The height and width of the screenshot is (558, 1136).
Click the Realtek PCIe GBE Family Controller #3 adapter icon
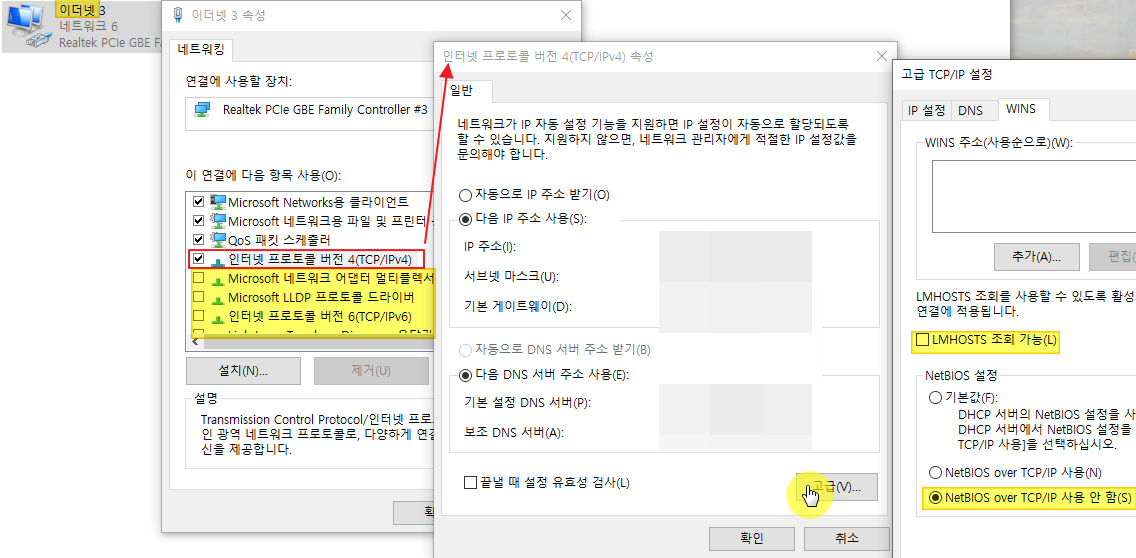(x=203, y=109)
